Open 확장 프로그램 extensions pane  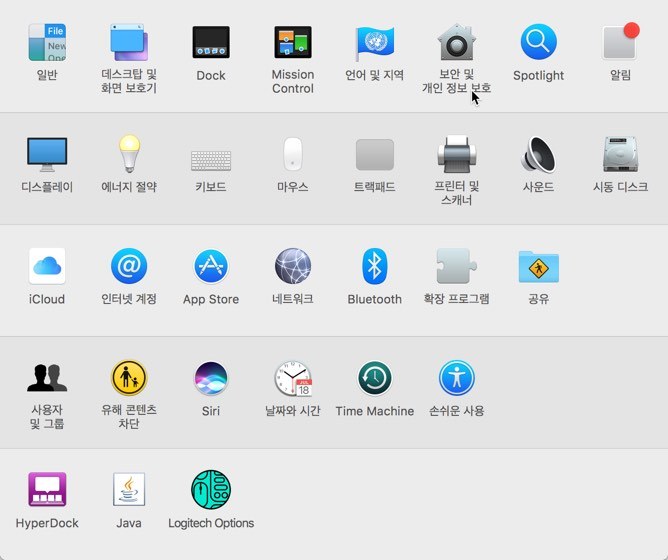click(457, 266)
